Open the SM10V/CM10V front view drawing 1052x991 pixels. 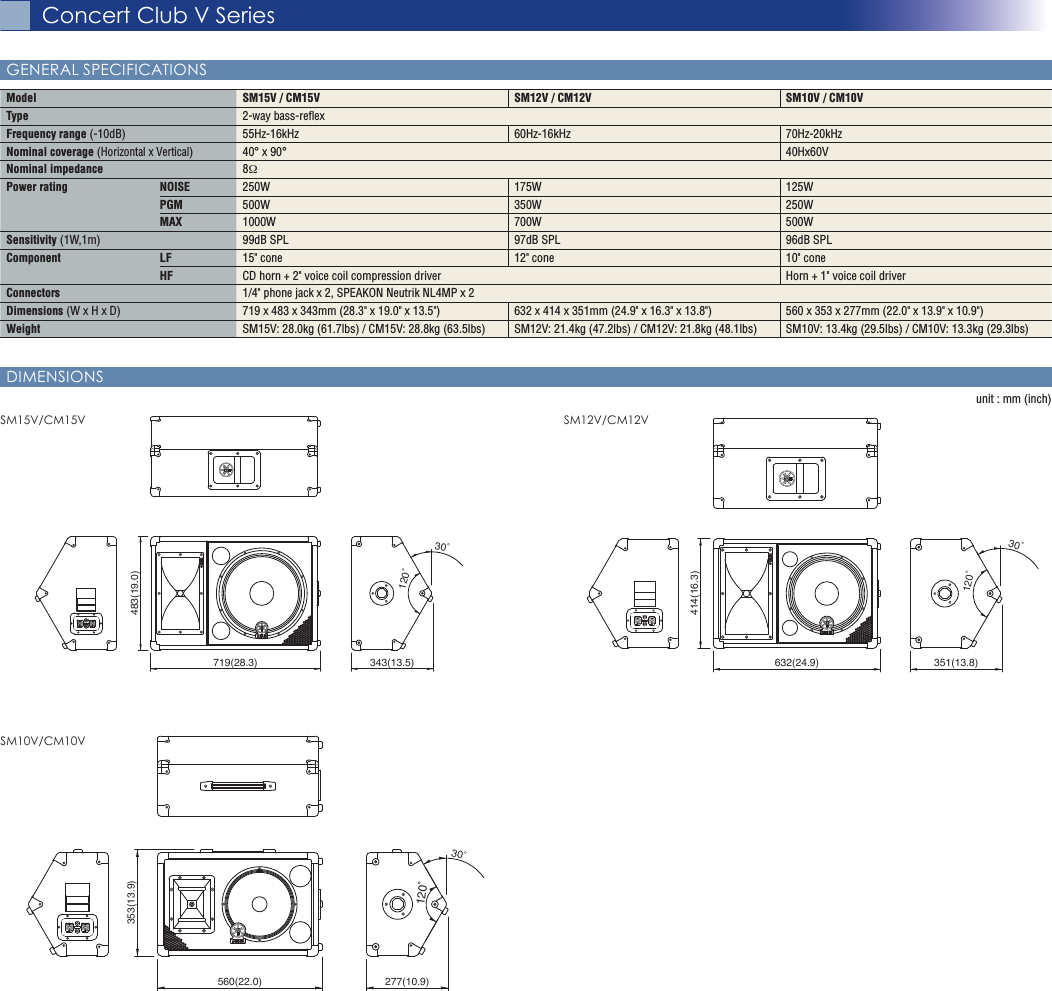(240, 904)
